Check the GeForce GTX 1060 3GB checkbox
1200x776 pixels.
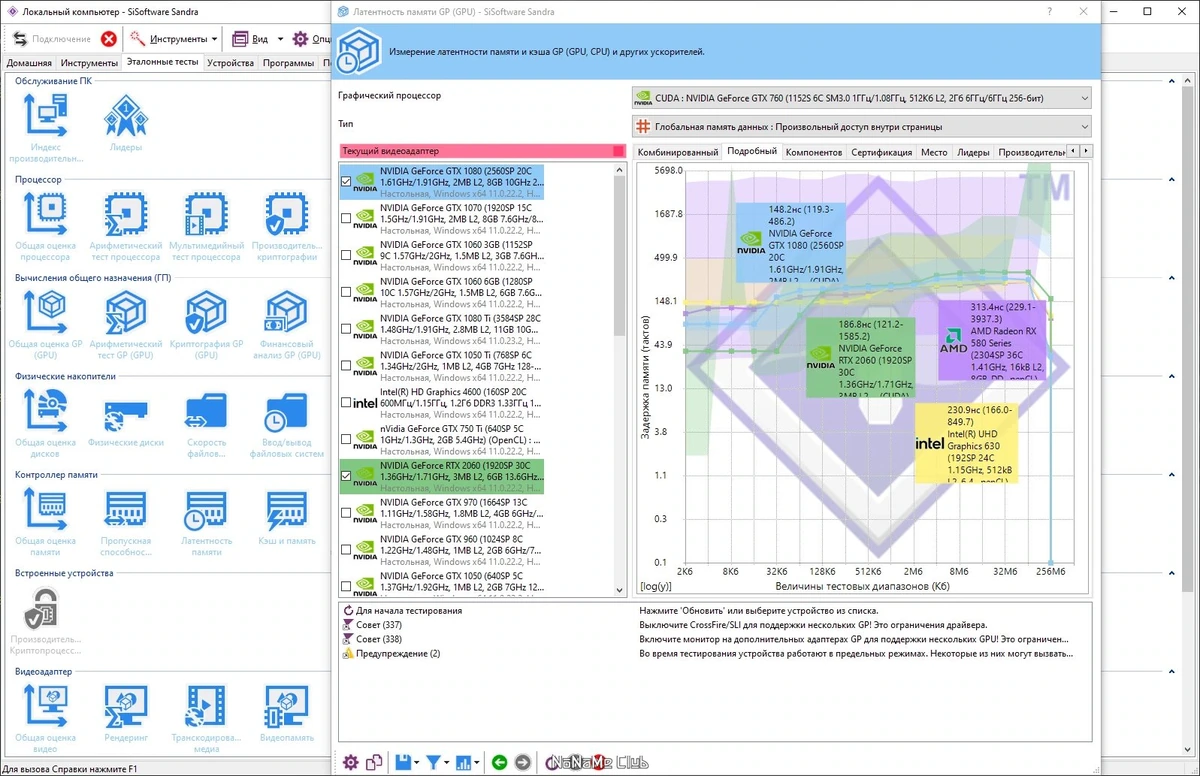(346, 256)
